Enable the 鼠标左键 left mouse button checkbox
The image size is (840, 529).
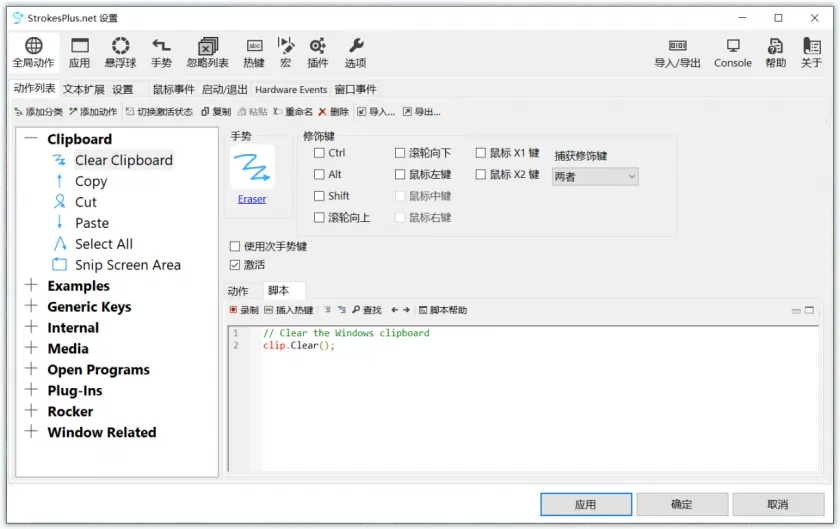click(400, 174)
